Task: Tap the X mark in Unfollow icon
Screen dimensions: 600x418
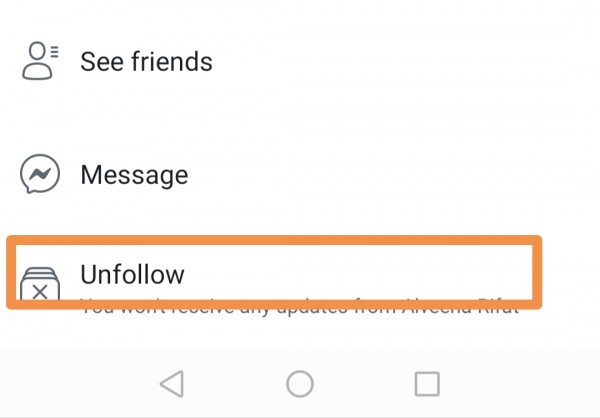Action: (40, 292)
